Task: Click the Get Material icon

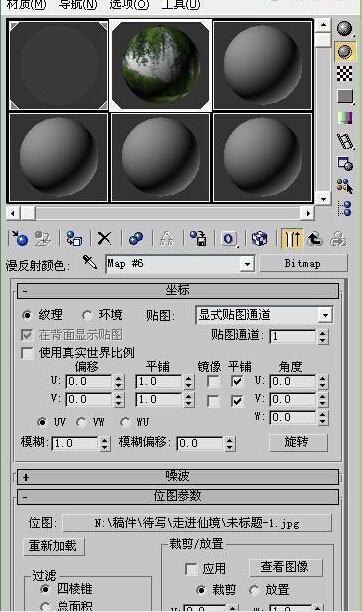Action: [x=20, y=238]
